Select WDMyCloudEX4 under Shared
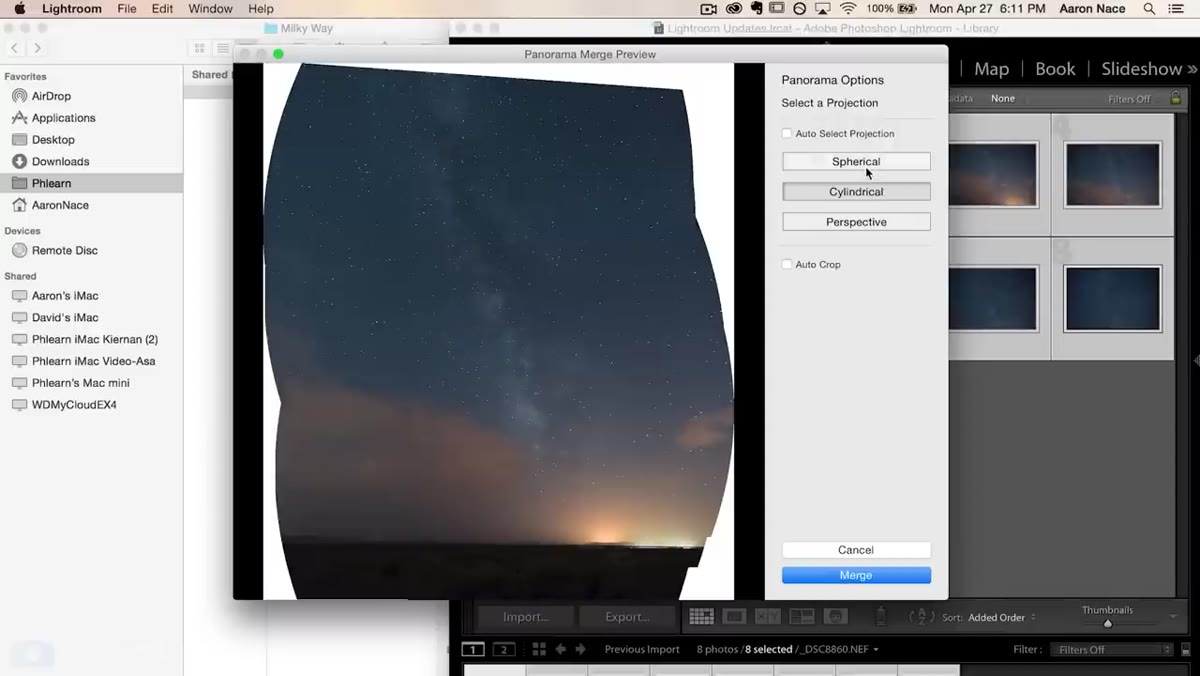The width and height of the screenshot is (1200, 676). point(74,405)
